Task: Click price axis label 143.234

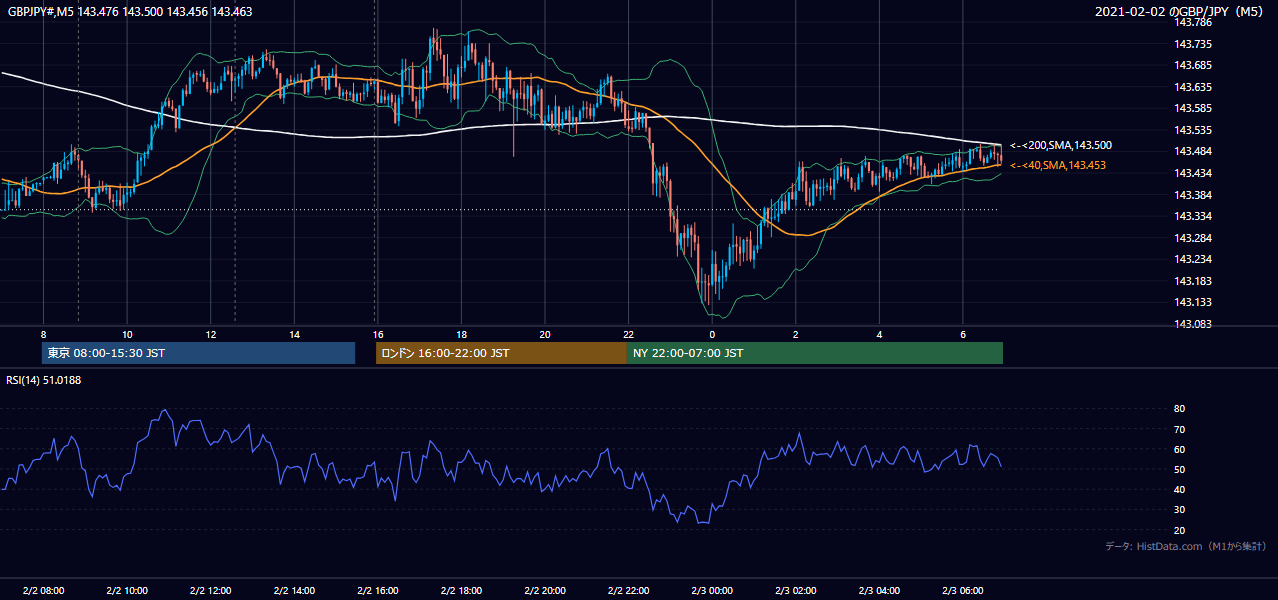Action: coord(1194,259)
